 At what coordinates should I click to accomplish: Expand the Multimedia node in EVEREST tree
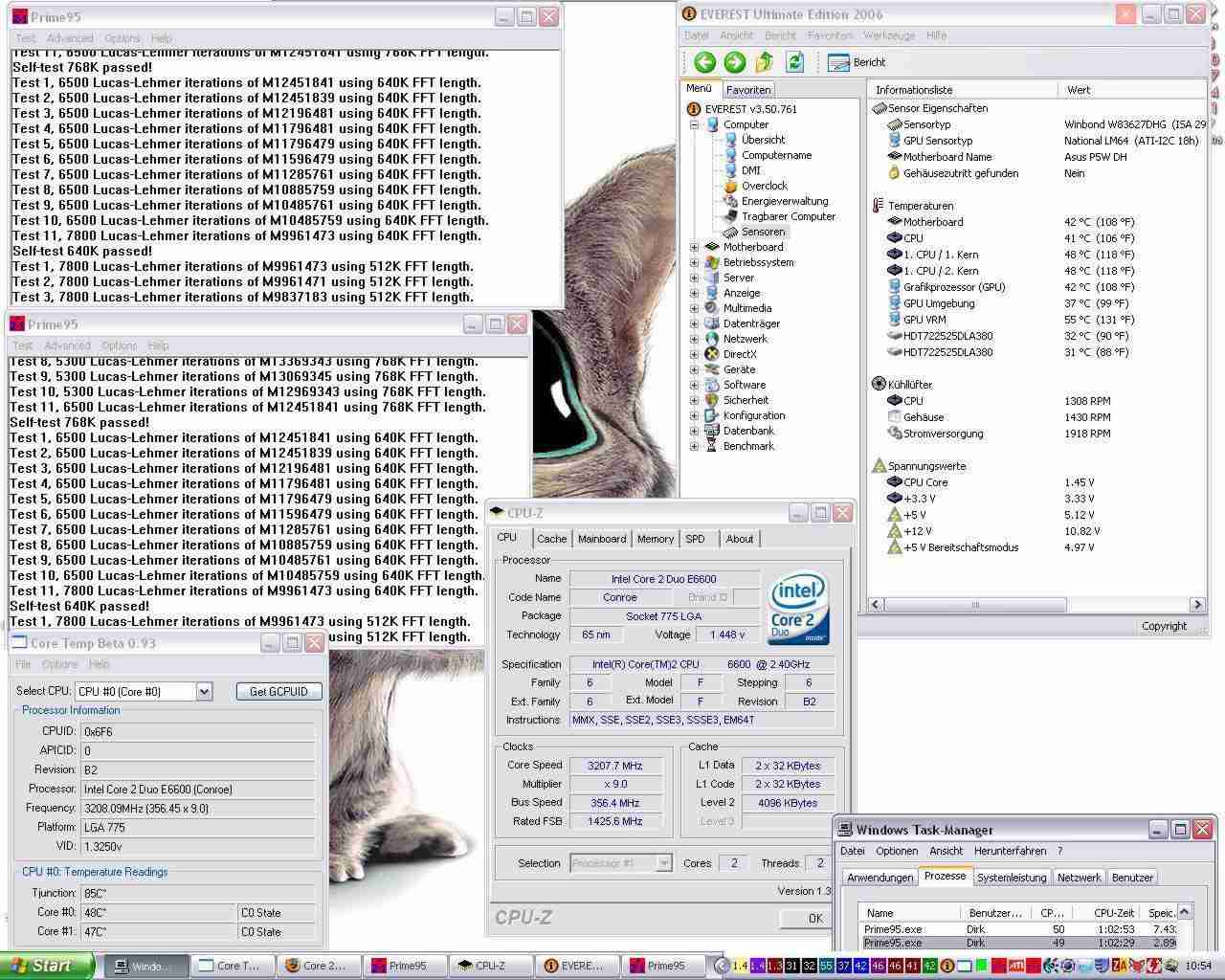(694, 308)
